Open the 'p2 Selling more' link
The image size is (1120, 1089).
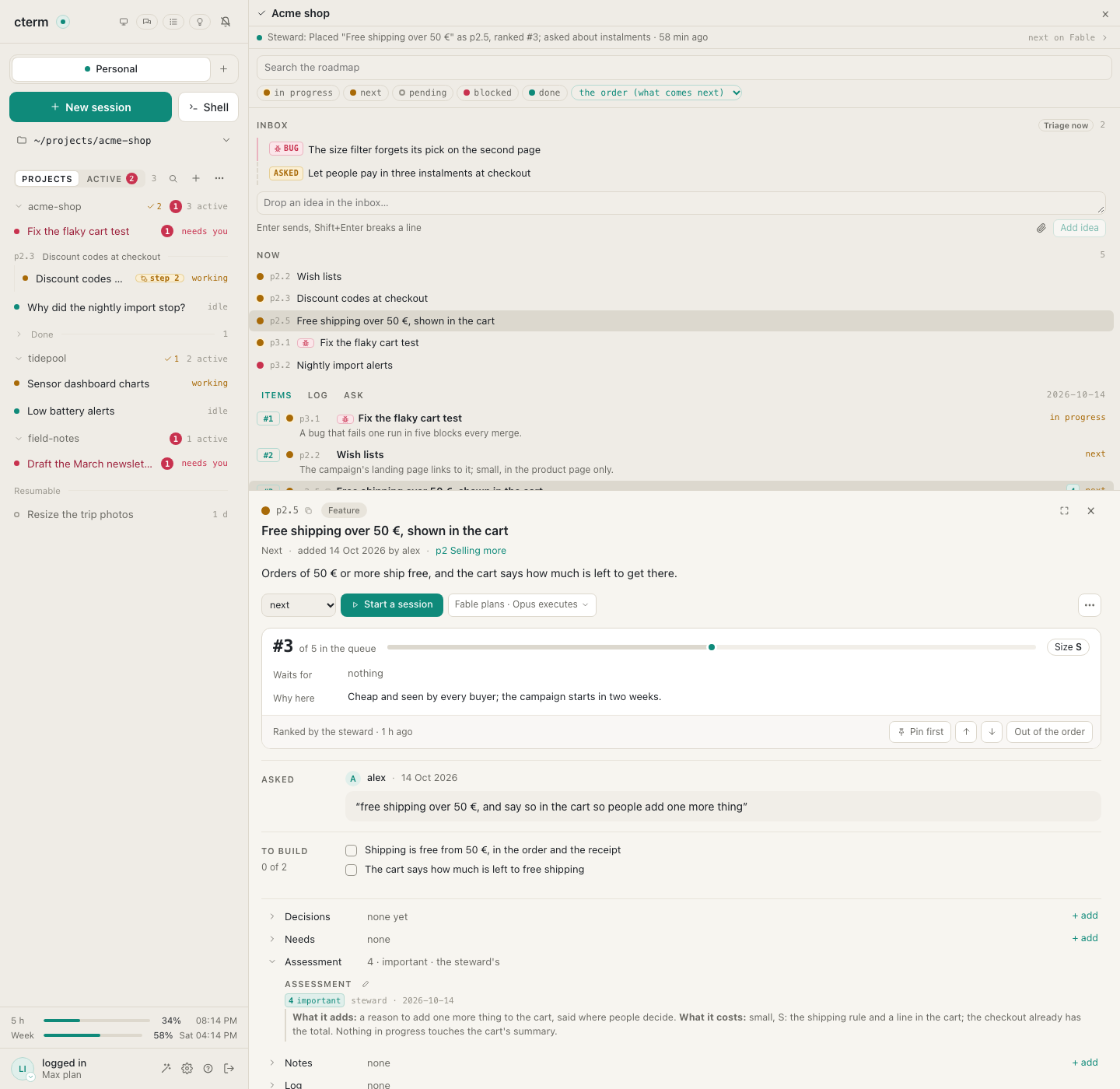click(471, 551)
